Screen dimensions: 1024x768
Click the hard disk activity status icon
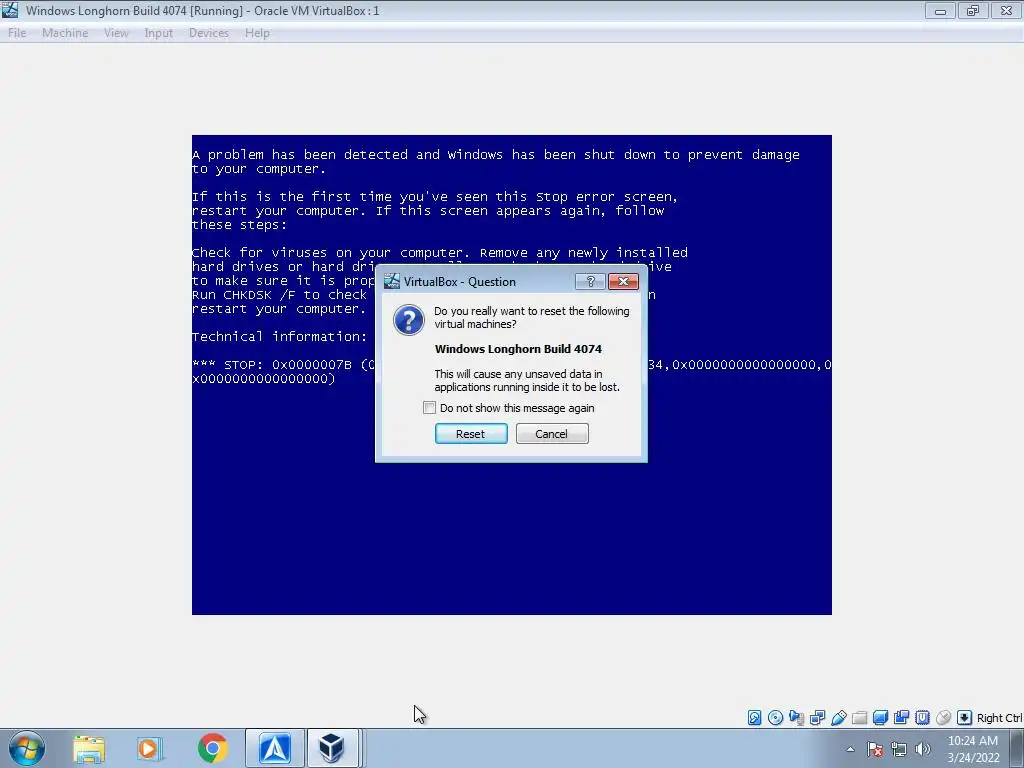(x=754, y=718)
